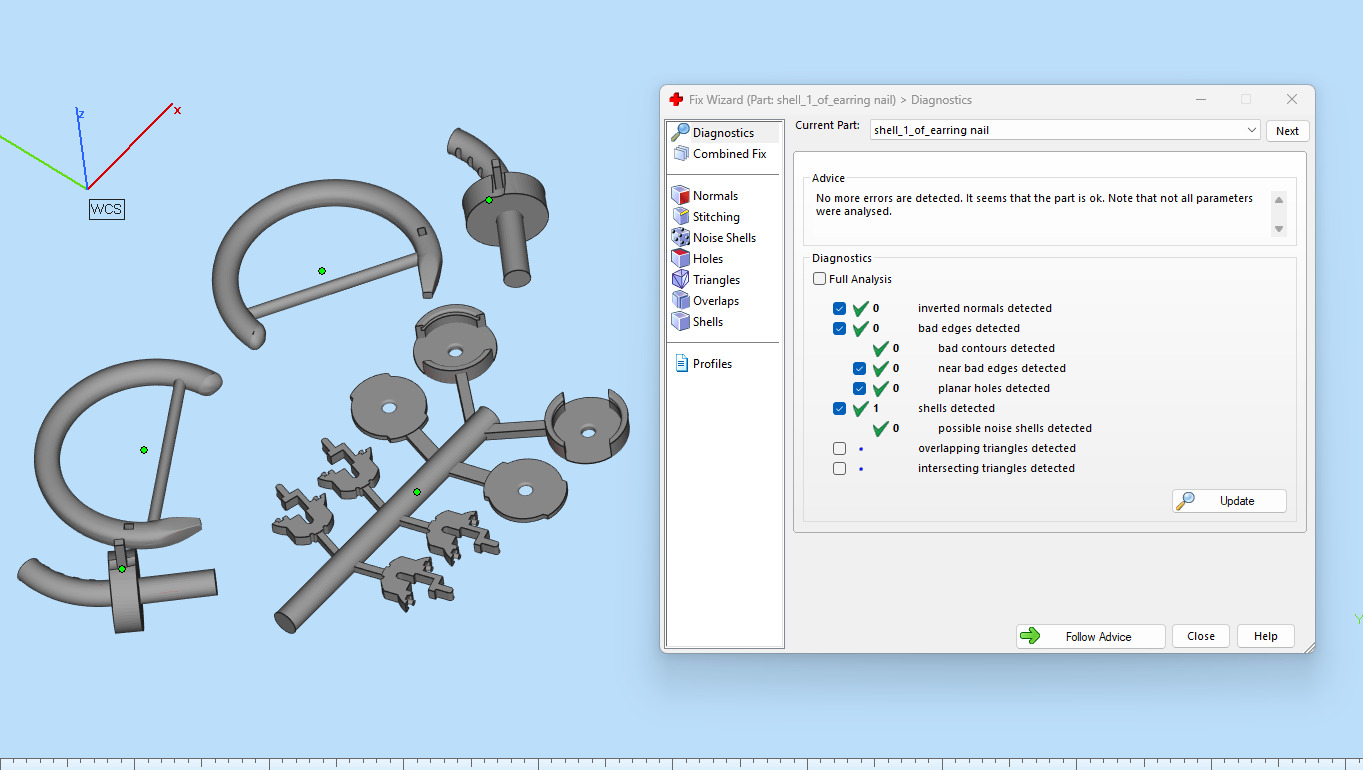Click the 'possible noise shells detected' row
Screen dimensions: 1363x770
1015,428
